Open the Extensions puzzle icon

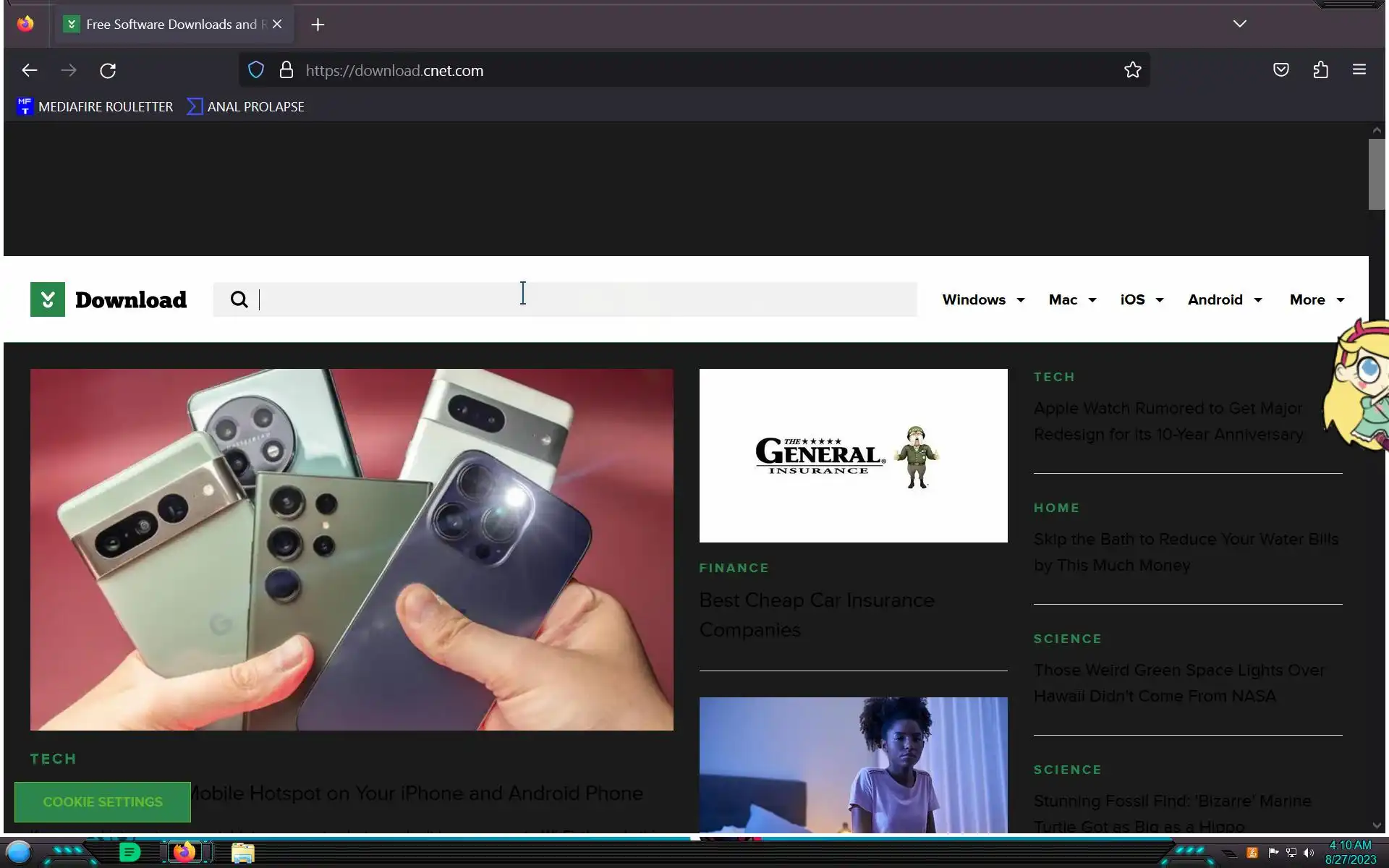click(x=1320, y=70)
